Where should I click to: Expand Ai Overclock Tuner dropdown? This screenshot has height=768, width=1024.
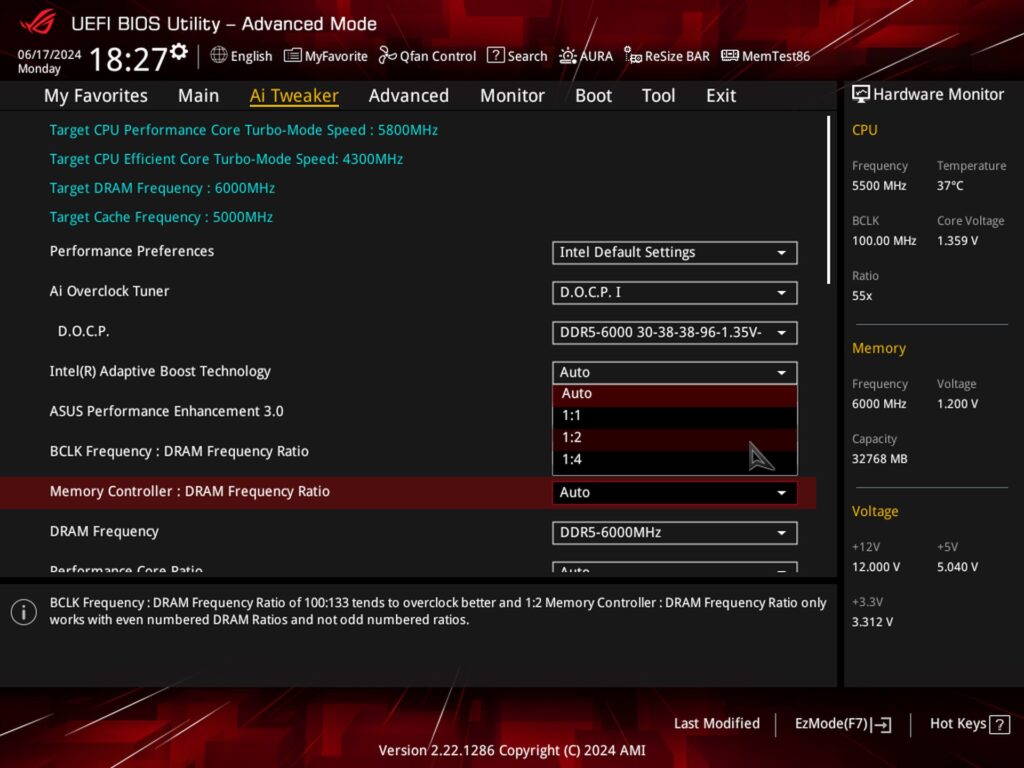pyautogui.click(x=675, y=293)
